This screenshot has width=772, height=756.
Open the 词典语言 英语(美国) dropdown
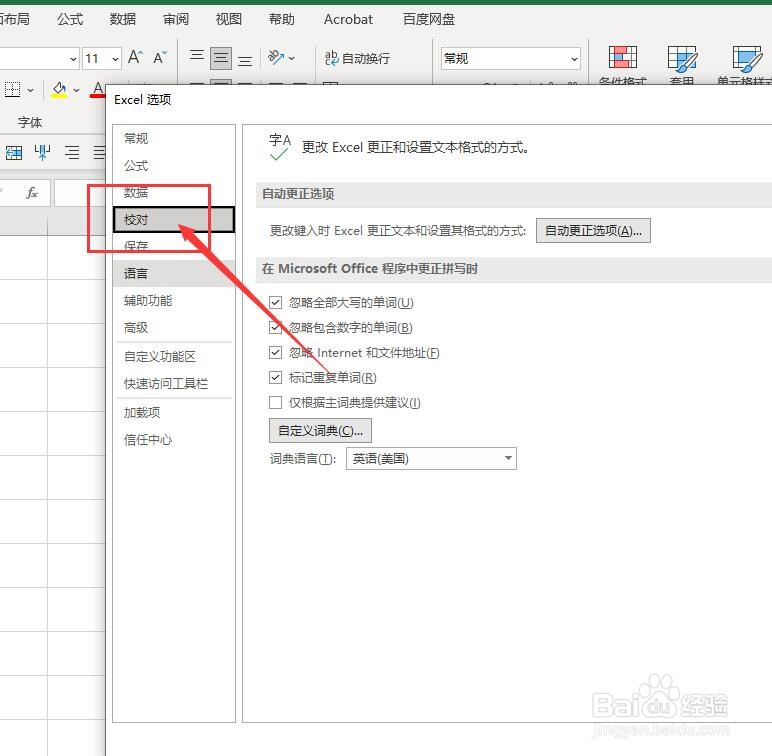(x=431, y=459)
